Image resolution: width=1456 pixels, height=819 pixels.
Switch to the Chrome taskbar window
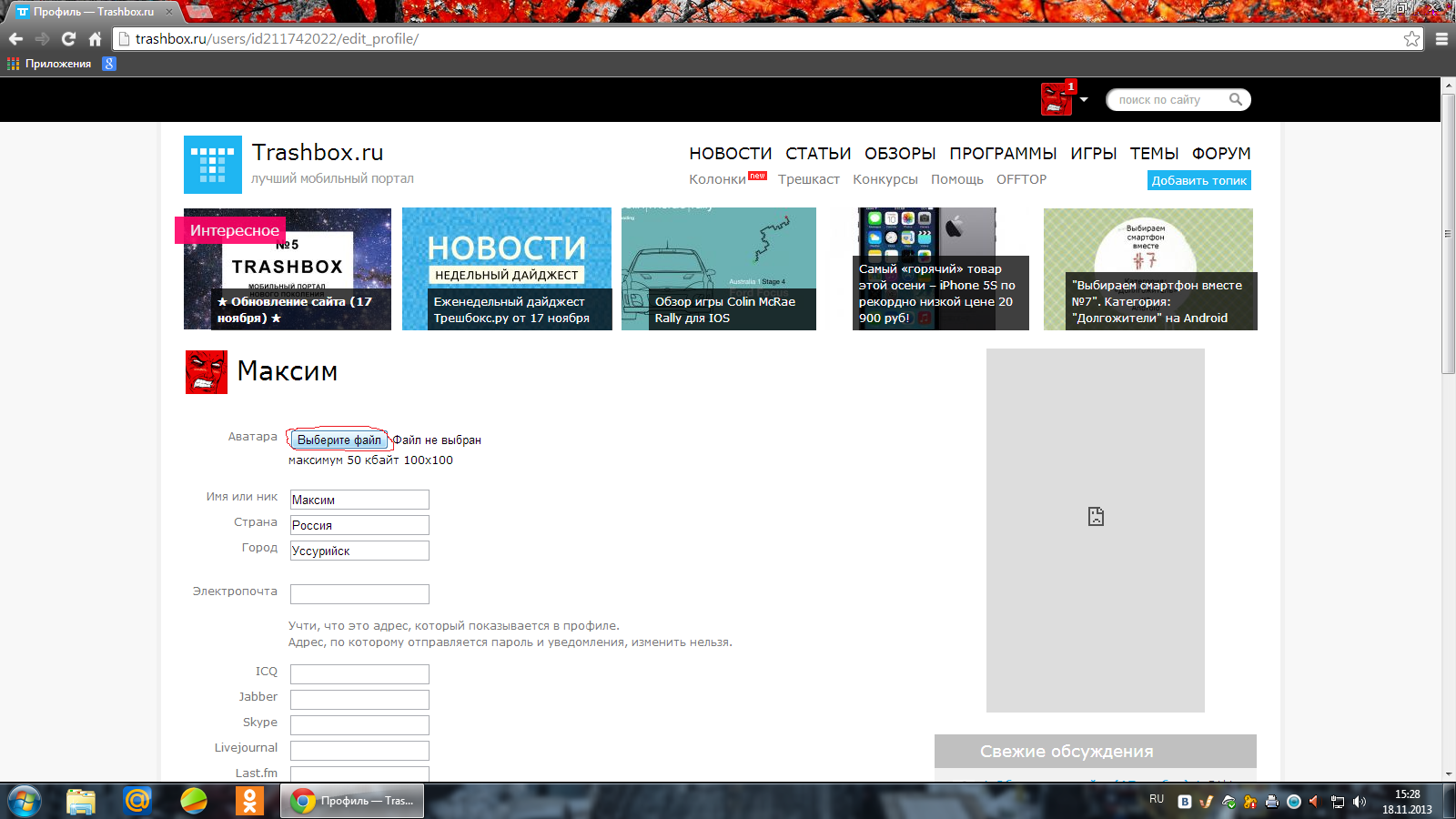click(x=351, y=801)
